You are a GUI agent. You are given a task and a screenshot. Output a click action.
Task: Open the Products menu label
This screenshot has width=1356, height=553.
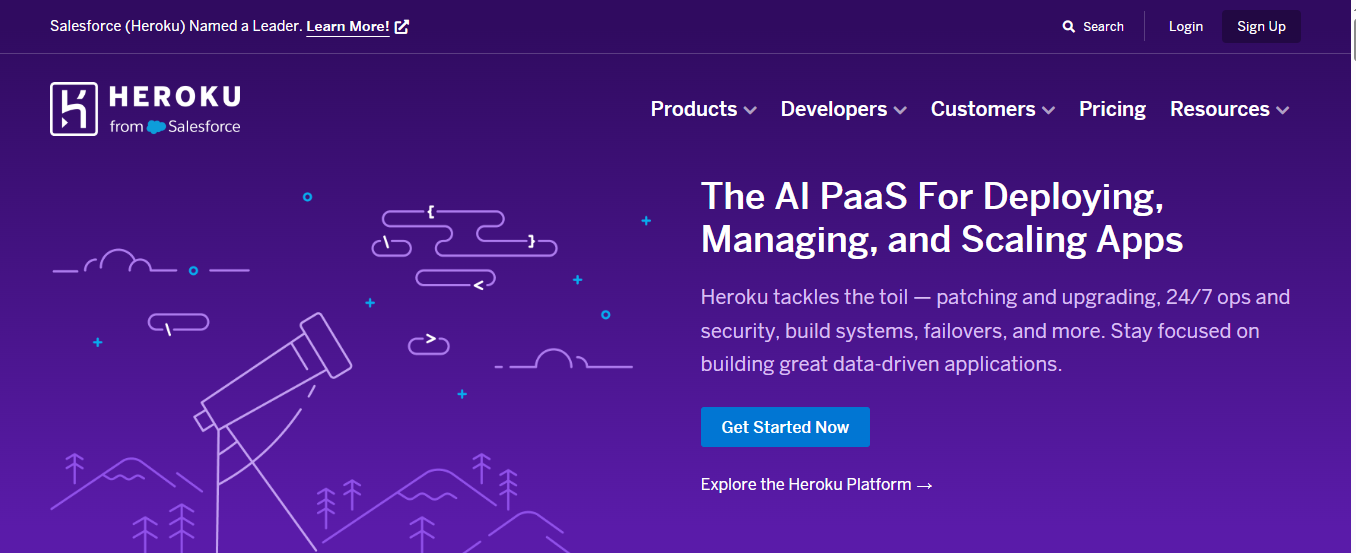693,109
